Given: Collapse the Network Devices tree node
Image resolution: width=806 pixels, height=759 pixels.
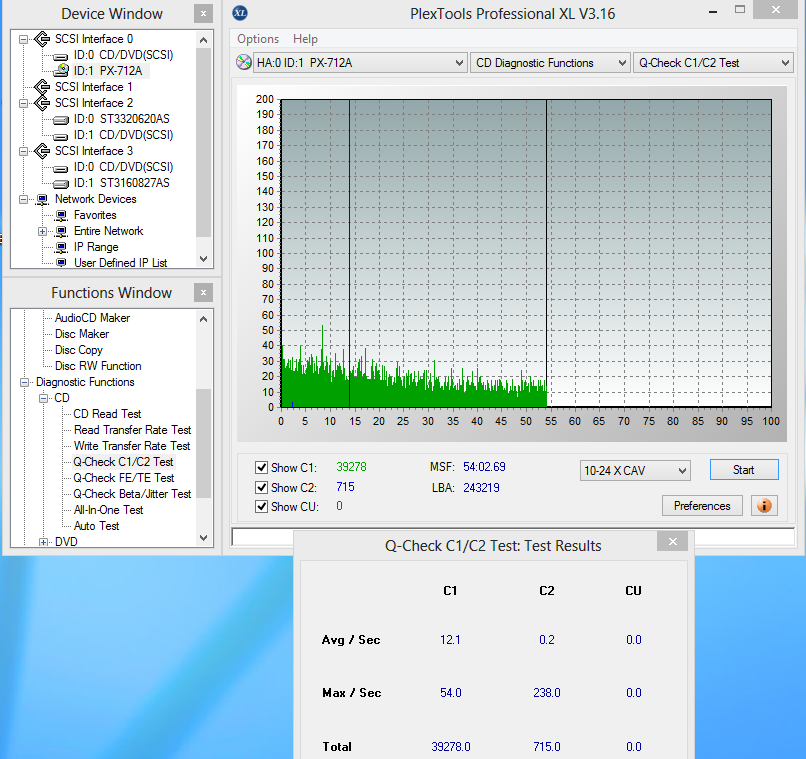Looking at the screenshot, I should (x=23, y=199).
